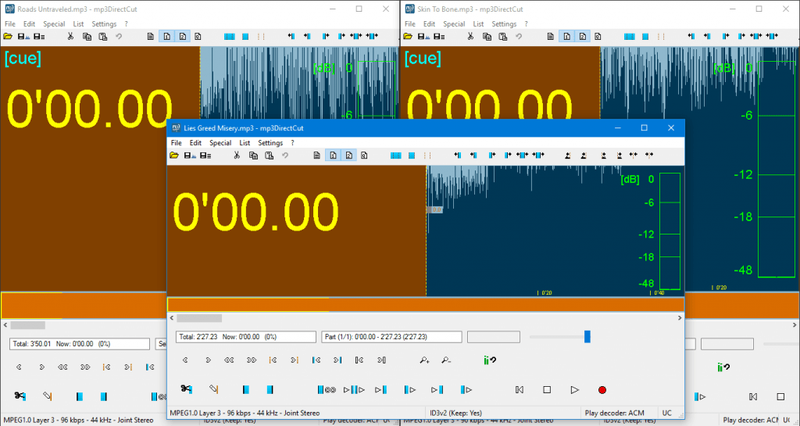Click the Cut scissors icon in Lies Greed Misery toolbar
This screenshot has width=800, height=426.
237,155
